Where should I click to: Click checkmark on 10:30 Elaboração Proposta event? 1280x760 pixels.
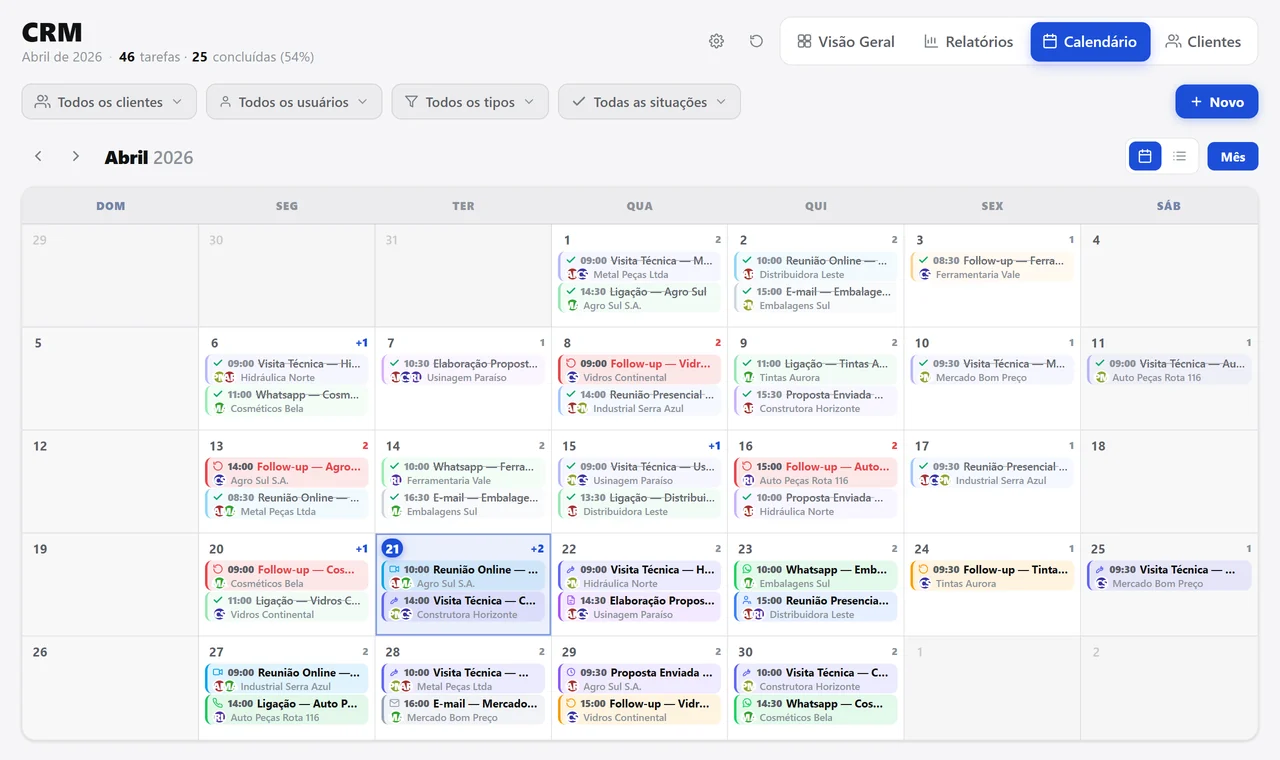[395, 364]
